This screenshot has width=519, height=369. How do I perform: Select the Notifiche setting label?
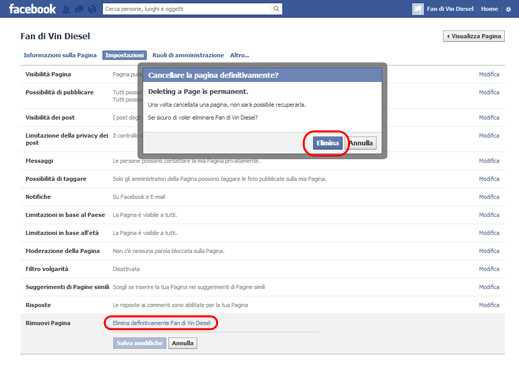pos(38,197)
